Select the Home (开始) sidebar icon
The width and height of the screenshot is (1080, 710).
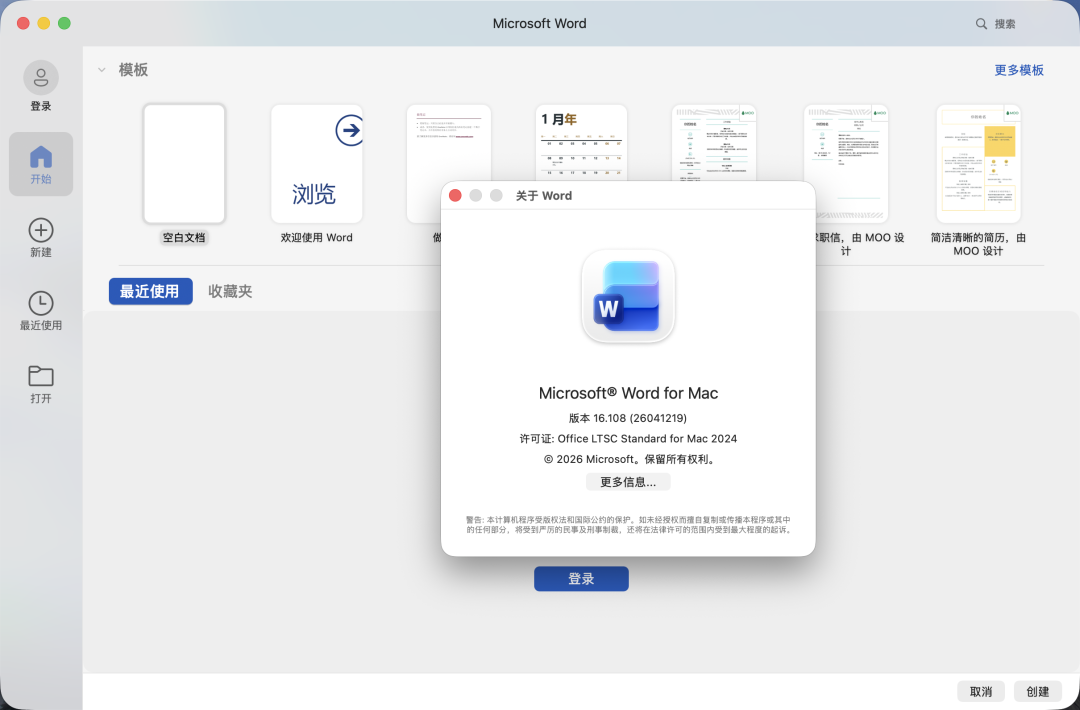(41, 157)
